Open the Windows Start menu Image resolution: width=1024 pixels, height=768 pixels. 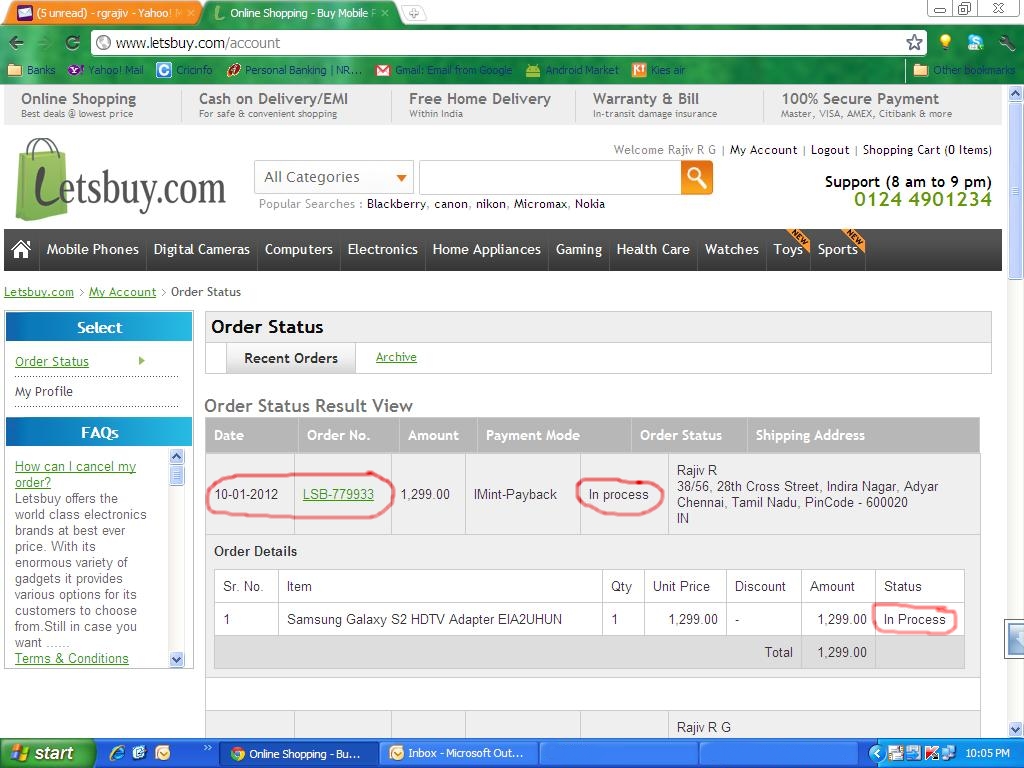[45, 753]
